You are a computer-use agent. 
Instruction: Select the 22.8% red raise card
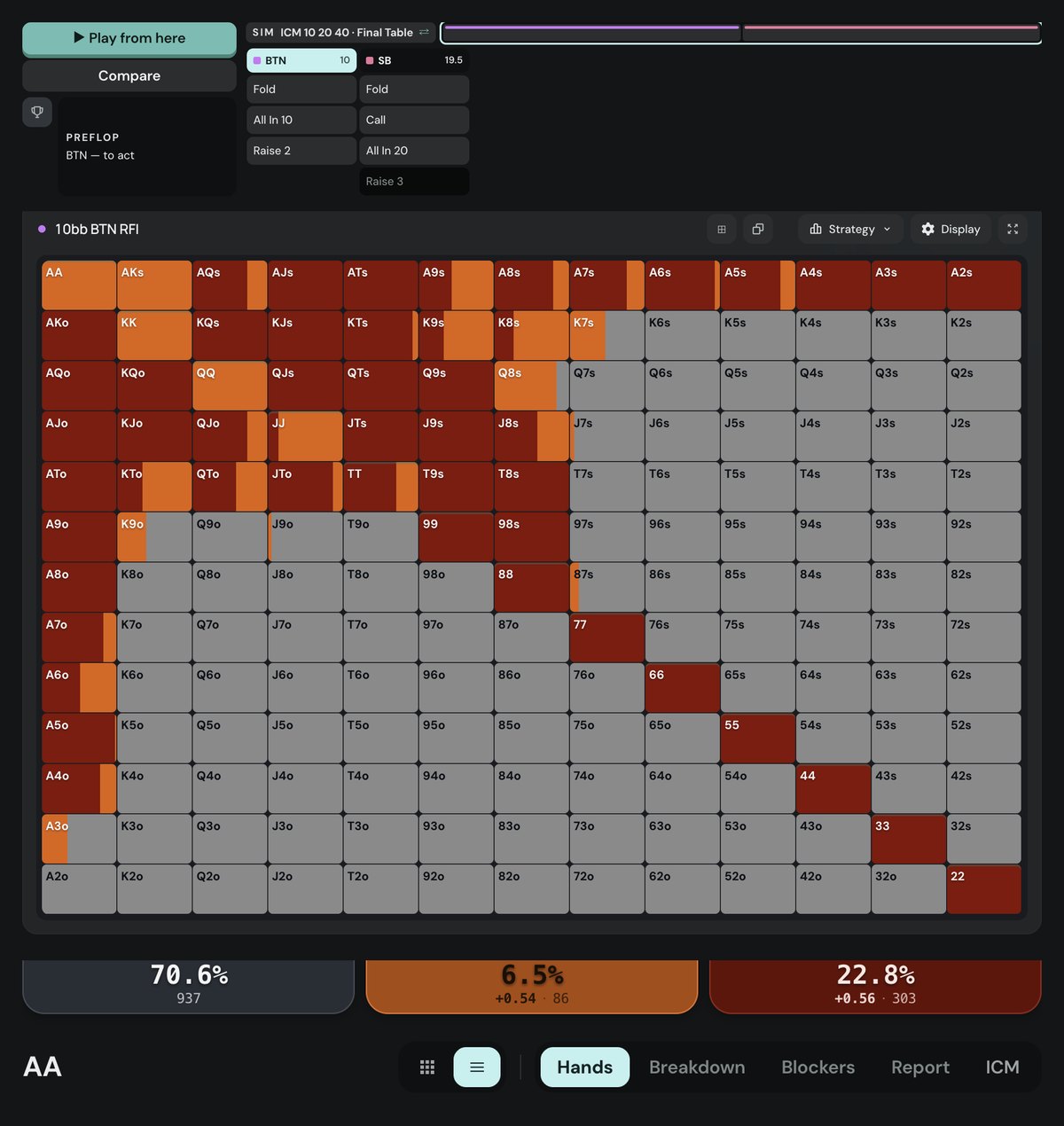pyautogui.click(x=875, y=986)
